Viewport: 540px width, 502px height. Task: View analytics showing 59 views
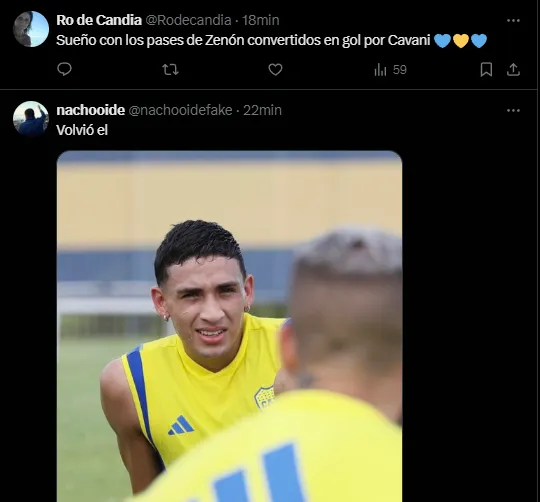391,70
